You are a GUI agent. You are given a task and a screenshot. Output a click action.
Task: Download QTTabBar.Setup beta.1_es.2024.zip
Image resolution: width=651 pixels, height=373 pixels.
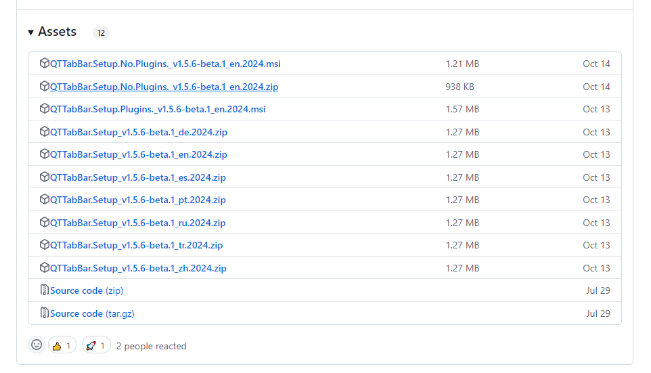[138, 177]
